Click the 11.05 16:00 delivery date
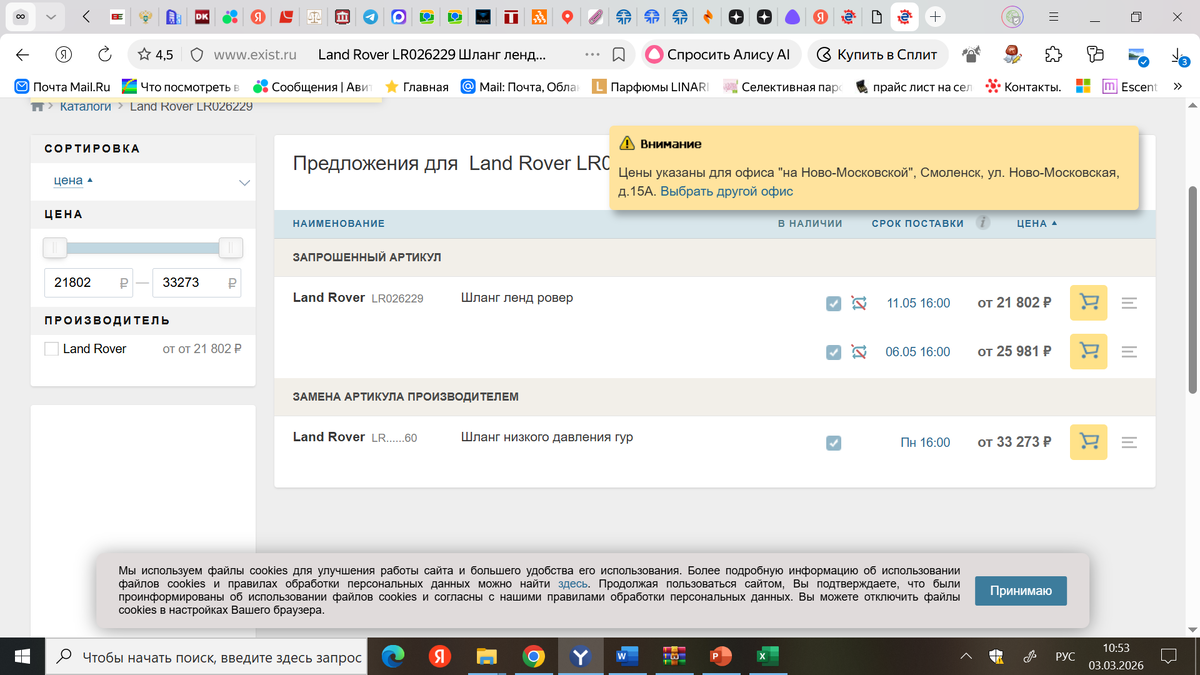The width and height of the screenshot is (1200, 675). click(x=918, y=303)
